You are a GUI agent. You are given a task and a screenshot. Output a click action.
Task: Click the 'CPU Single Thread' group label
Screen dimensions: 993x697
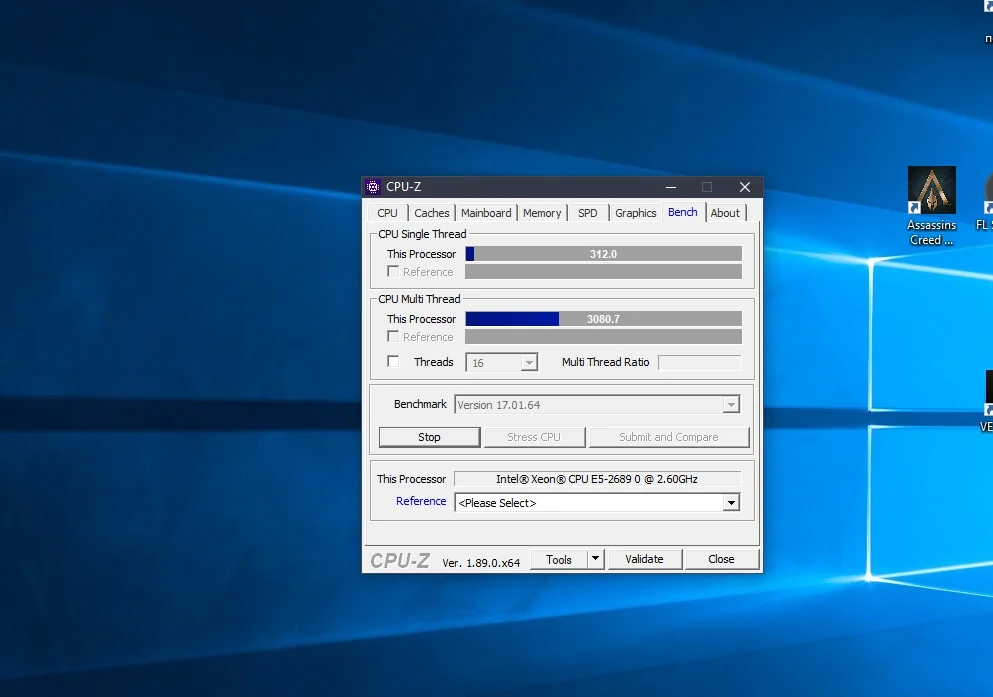(x=422, y=234)
